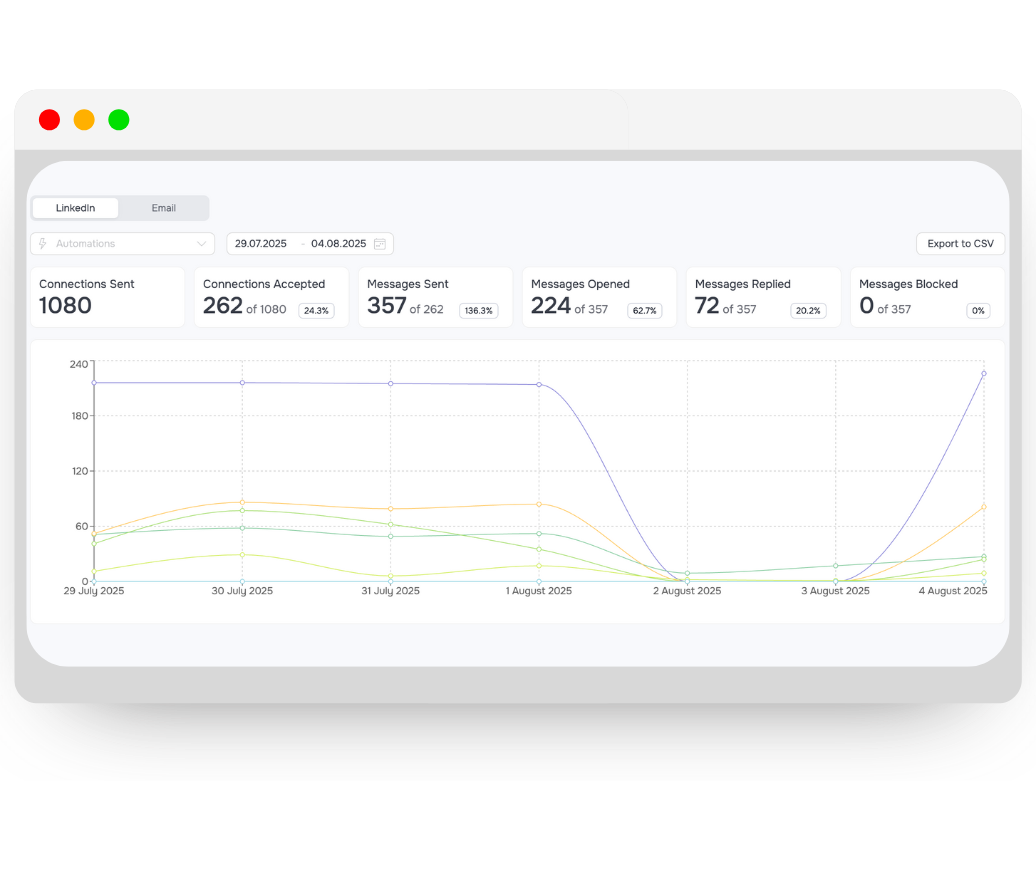Click the purple data point on 1 August 2025
1036x896 pixels.
(x=539, y=385)
